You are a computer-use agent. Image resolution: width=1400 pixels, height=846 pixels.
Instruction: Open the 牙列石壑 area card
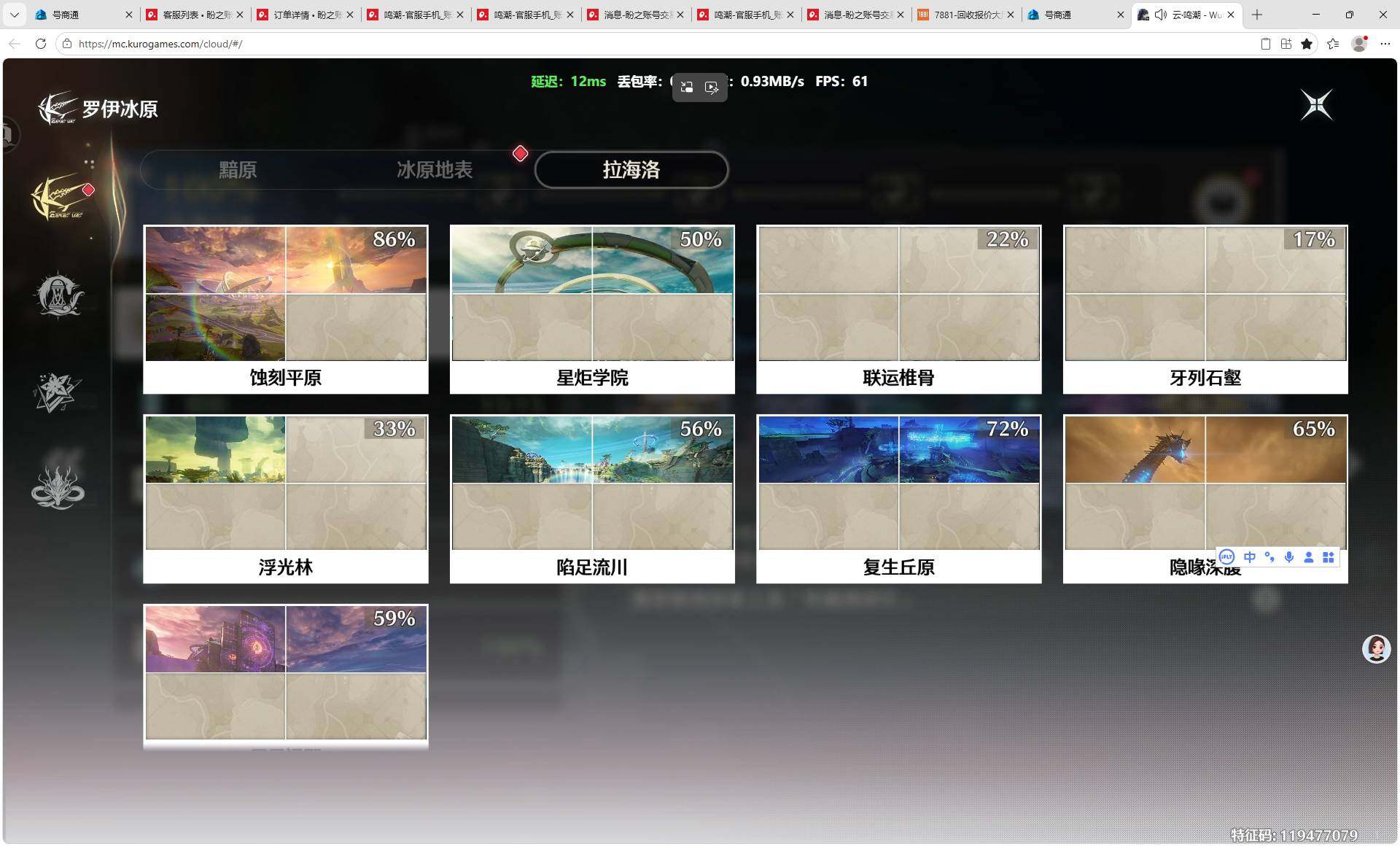click(1205, 309)
